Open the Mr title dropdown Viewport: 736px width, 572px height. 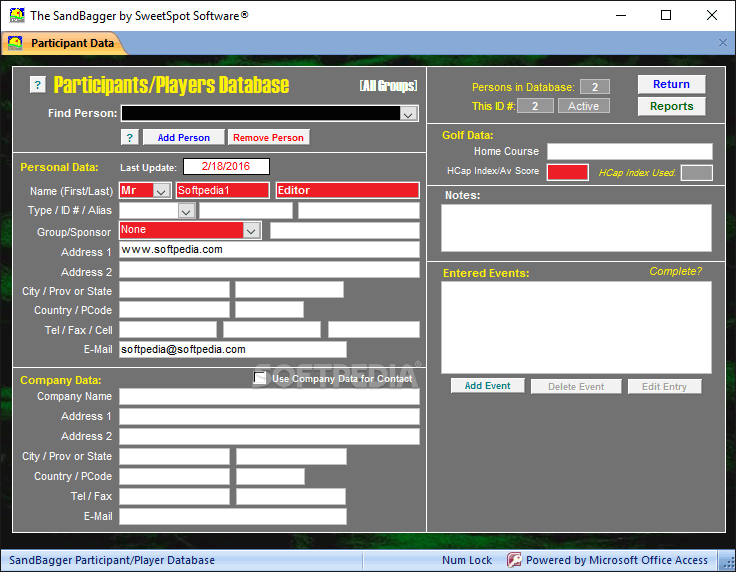coord(161,191)
